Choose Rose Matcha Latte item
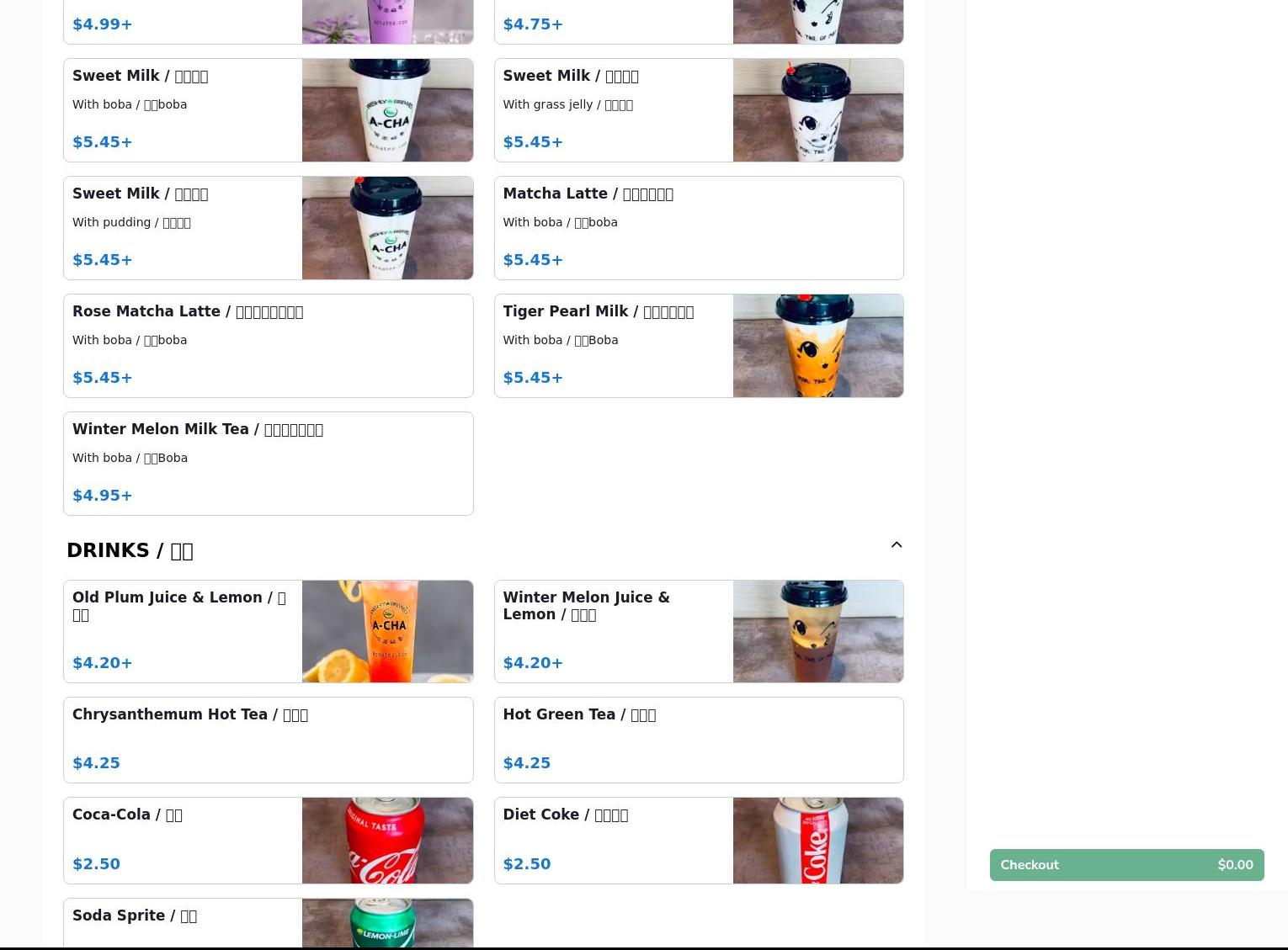The height and width of the screenshot is (950, 1288). pyautogui.click(x=269, y=346)
